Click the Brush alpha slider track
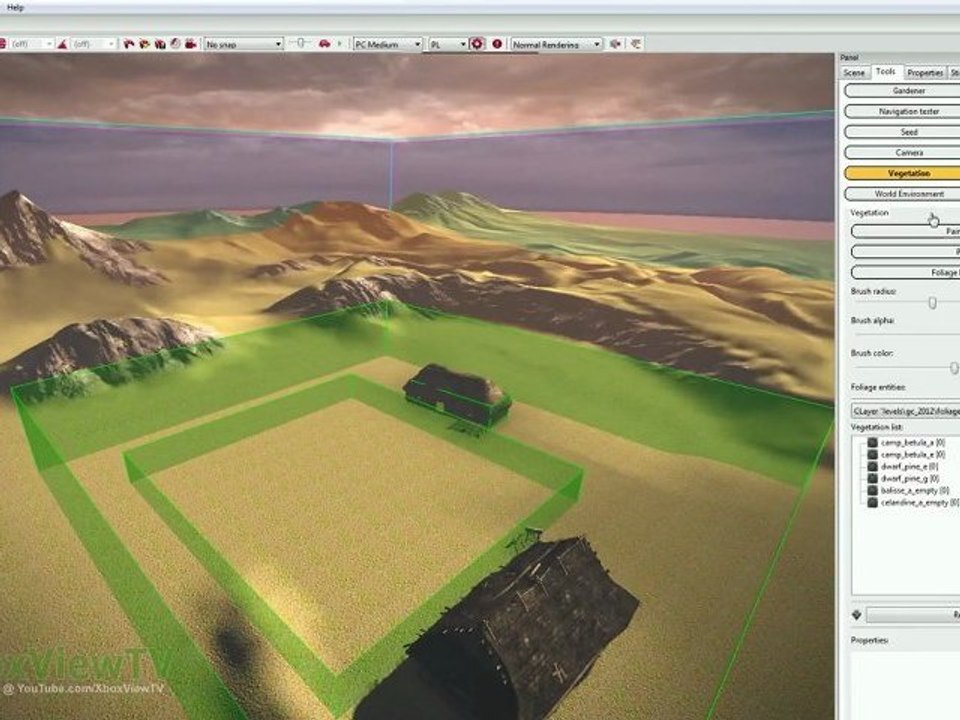This screenshot has height=720, width=960. (x=907, y=334)
